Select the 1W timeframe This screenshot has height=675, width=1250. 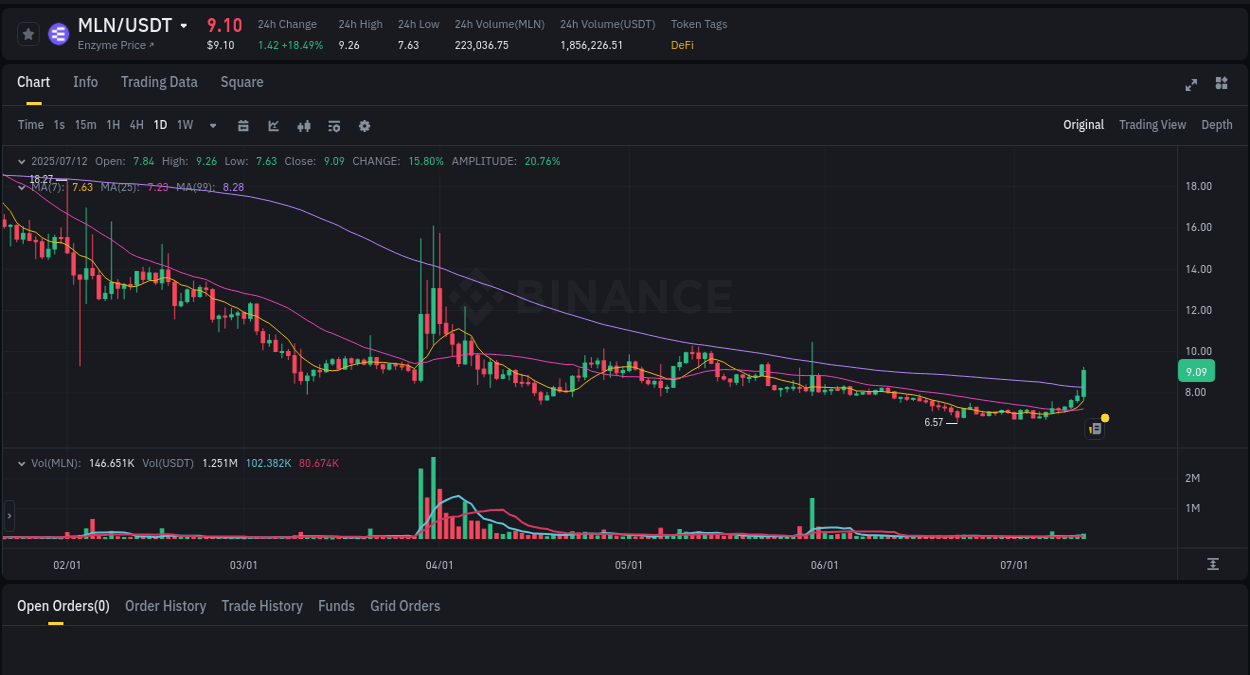pos(184,126)
